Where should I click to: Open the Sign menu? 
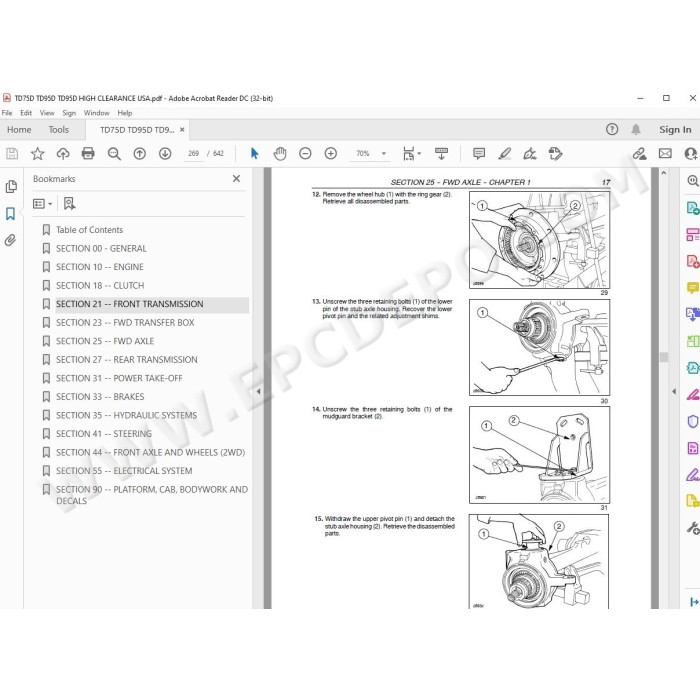(69, 113)
